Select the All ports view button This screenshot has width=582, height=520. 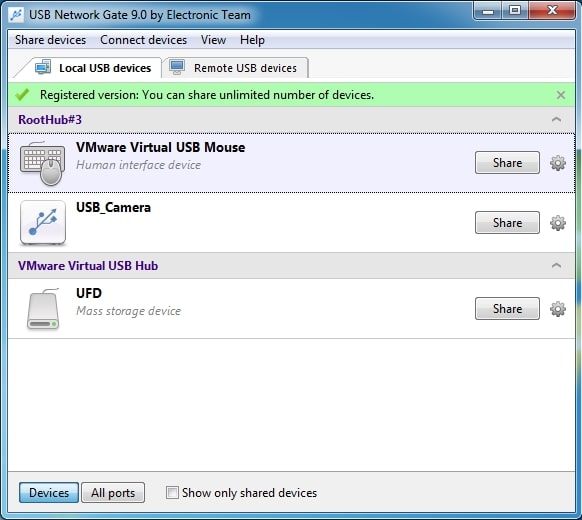(113, 493)
